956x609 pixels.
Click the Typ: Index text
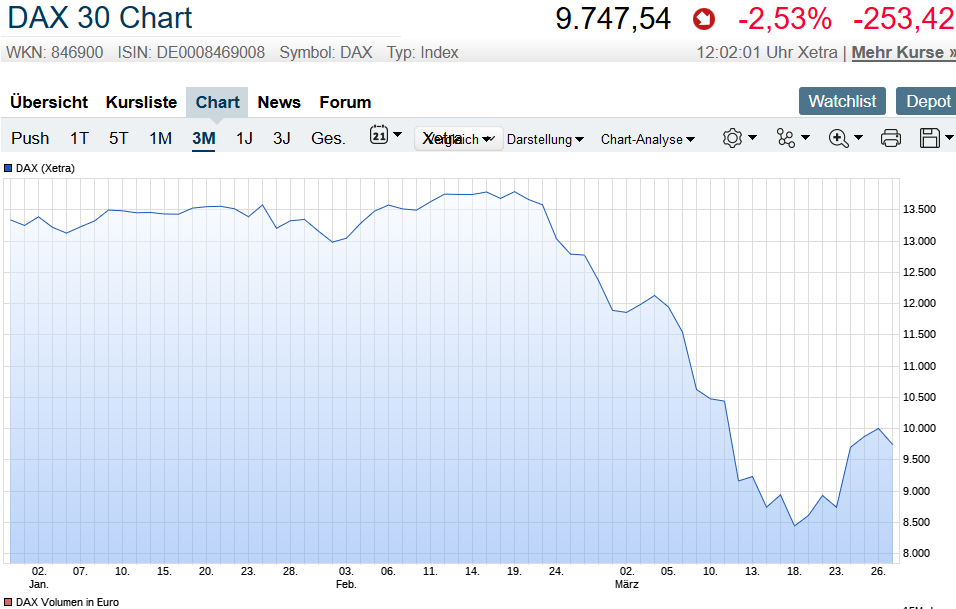423,52
